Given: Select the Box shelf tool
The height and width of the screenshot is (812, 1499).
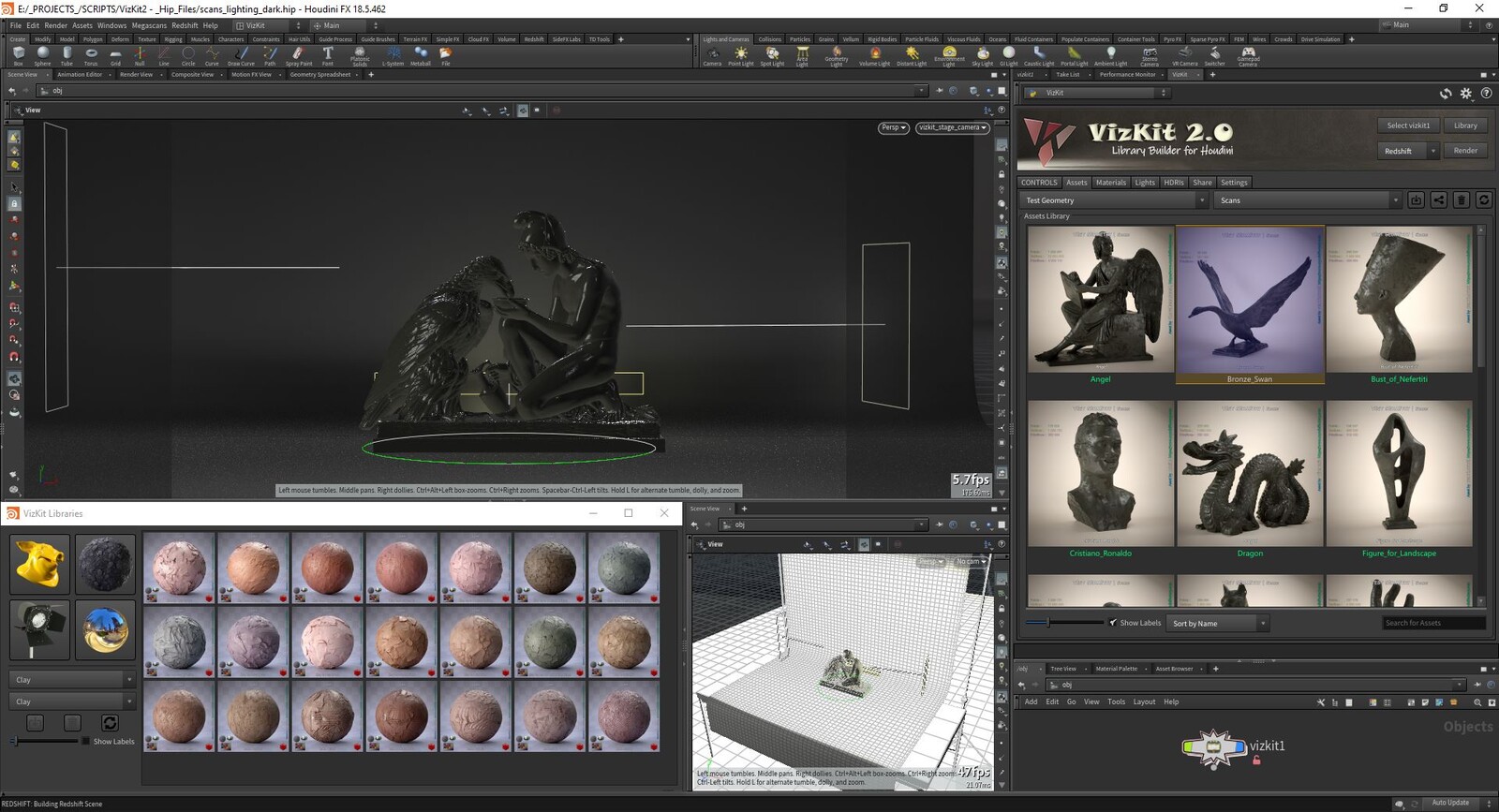Looking at the screenshot, I should (18, 56).
